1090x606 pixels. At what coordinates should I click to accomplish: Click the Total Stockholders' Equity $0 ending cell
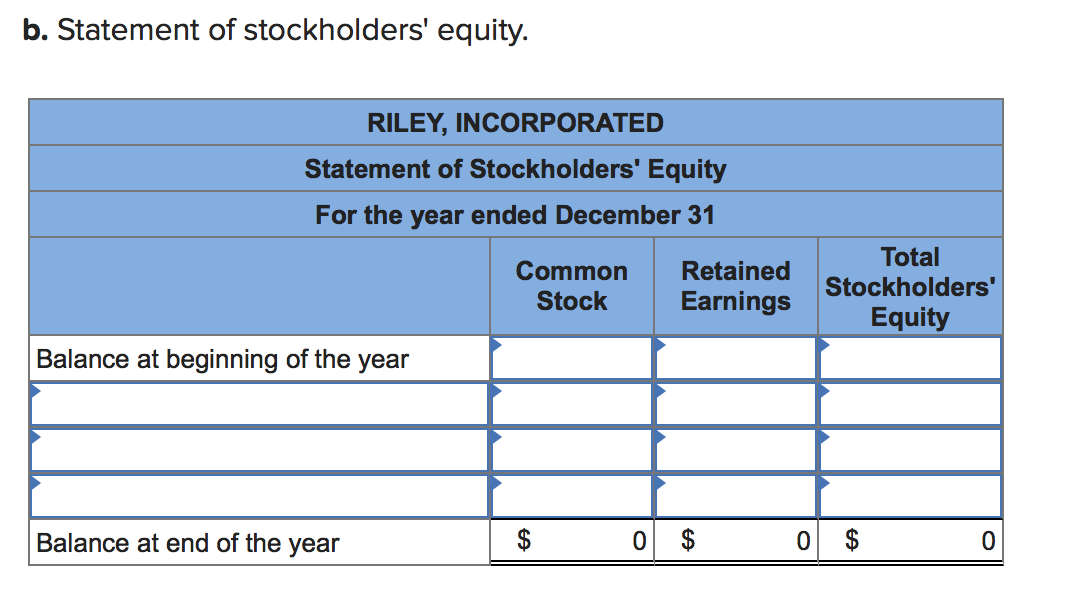tap(910, 541)
